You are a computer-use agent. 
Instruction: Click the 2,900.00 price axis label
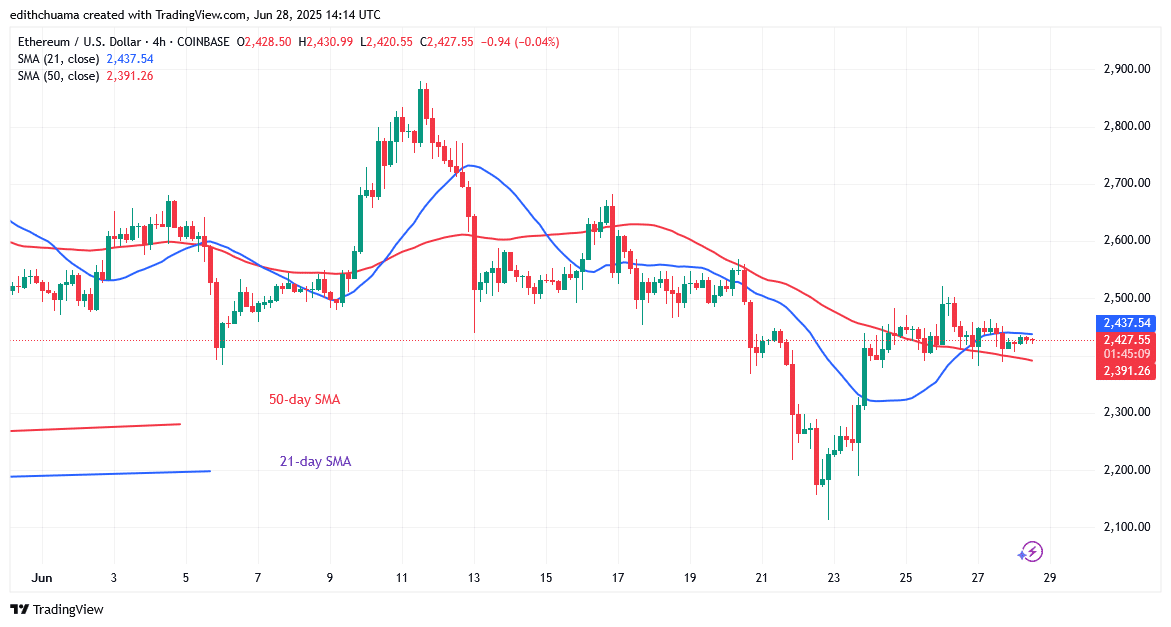click(x=1126, y=69)
